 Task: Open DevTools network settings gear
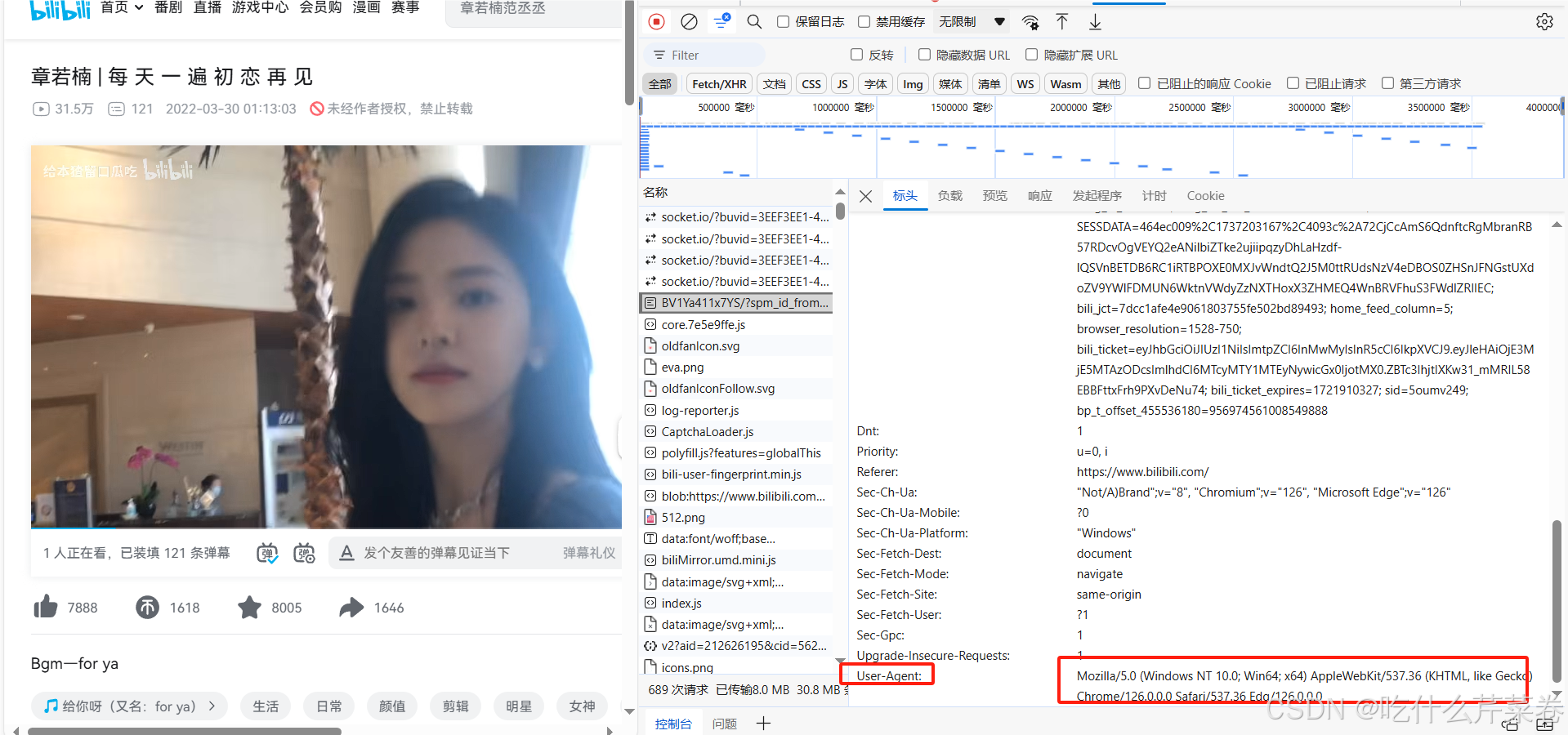coord(1544,22)
